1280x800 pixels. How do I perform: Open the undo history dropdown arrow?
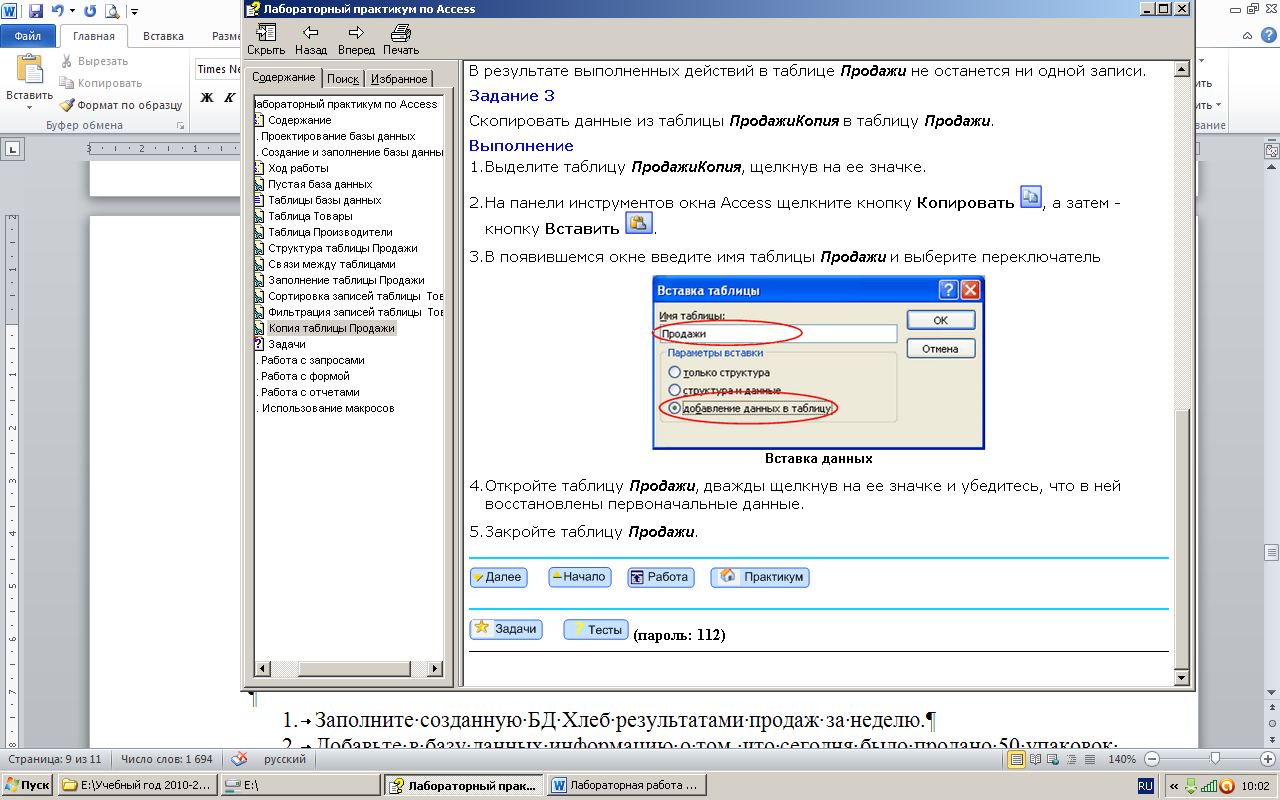tap(72, 12)
